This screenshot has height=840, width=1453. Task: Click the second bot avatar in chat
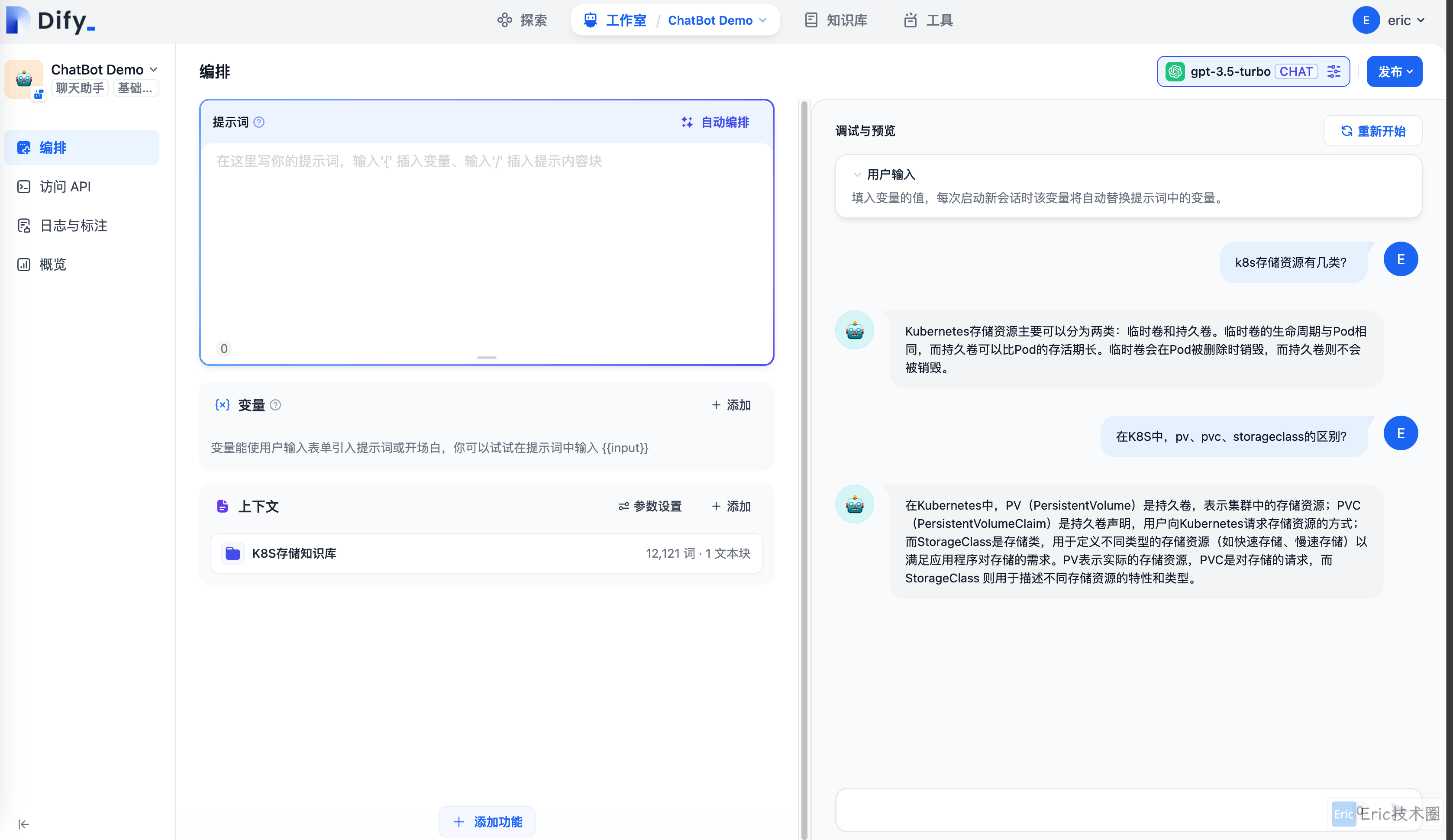[x=855, y=504]
